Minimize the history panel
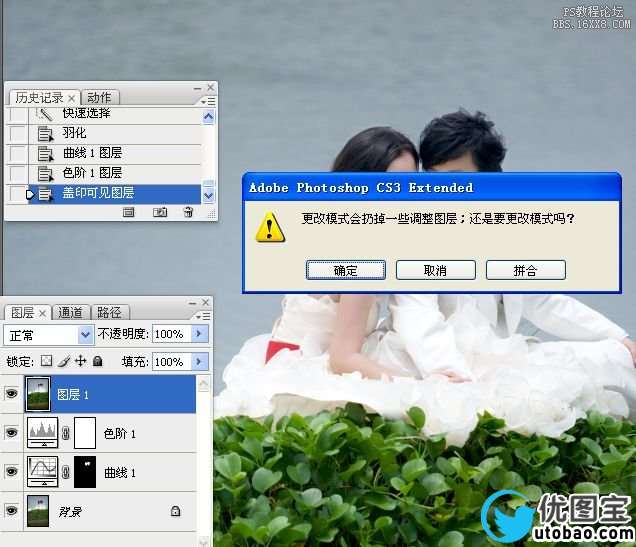Screen dimensions: 636x547 pyautogui.click(x=198, y=88)
